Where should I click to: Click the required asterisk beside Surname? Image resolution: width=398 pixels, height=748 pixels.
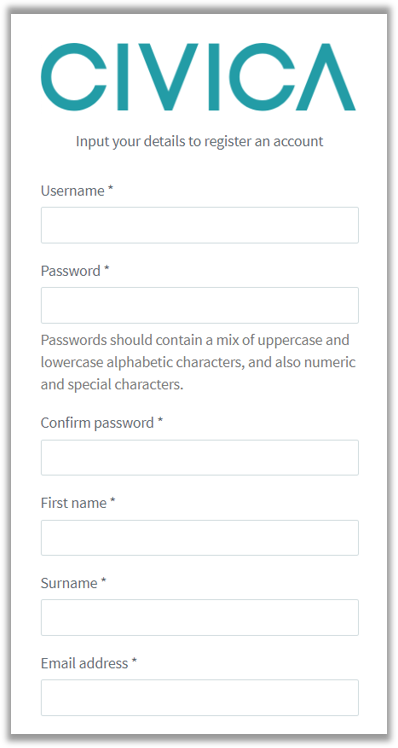pyautogui.click(x=104, y=581)
